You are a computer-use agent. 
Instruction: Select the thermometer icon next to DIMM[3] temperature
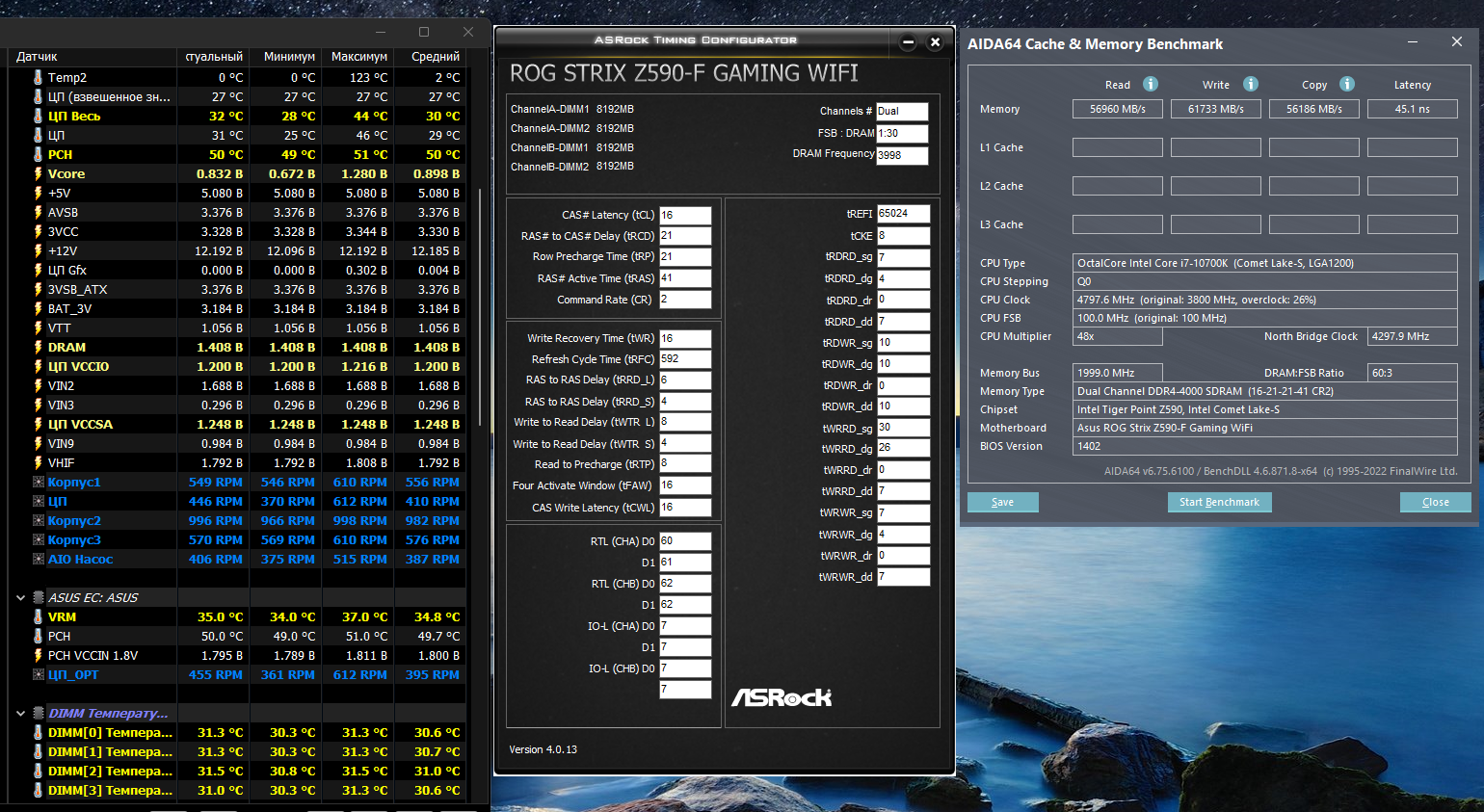(x=38, y=790)
